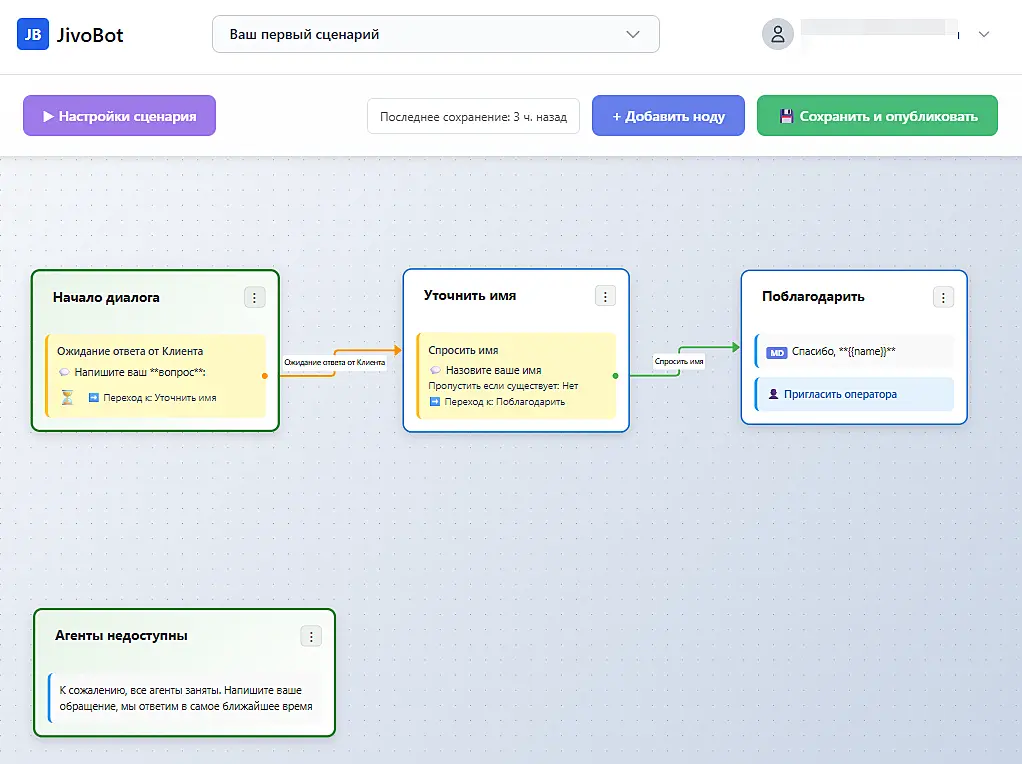Open three-dot menu on Поблагодарить node
1022x764 pixels.
click(x=943, y=298)
